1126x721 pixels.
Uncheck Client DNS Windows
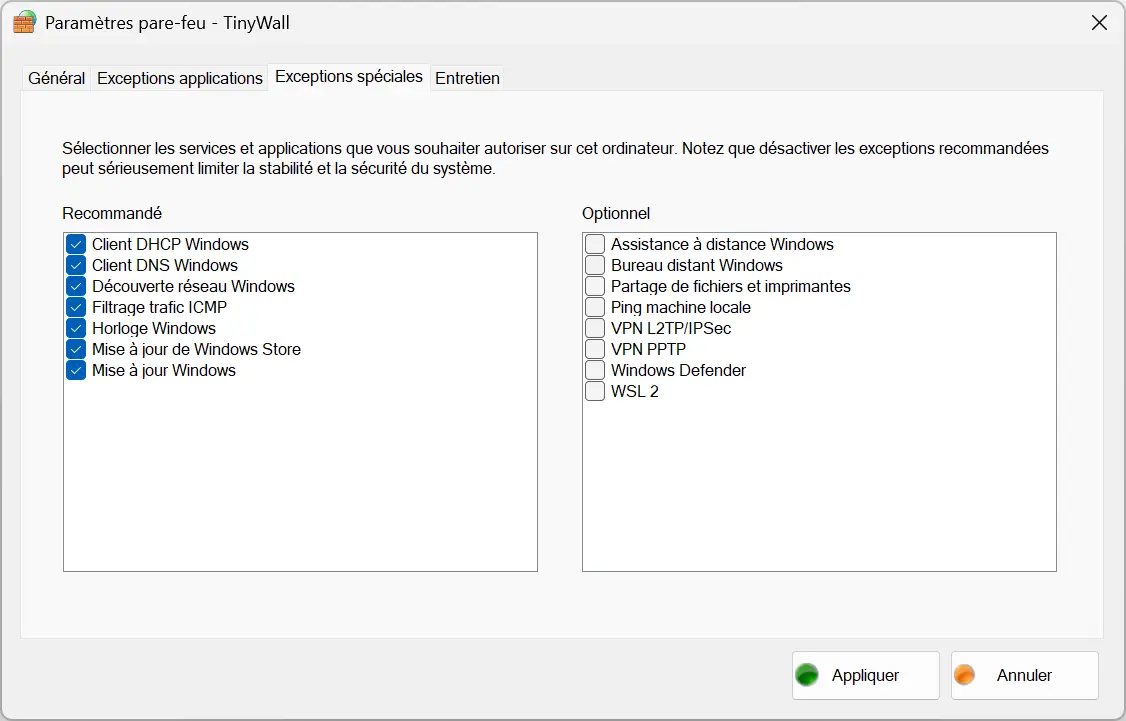coord(76,265)
